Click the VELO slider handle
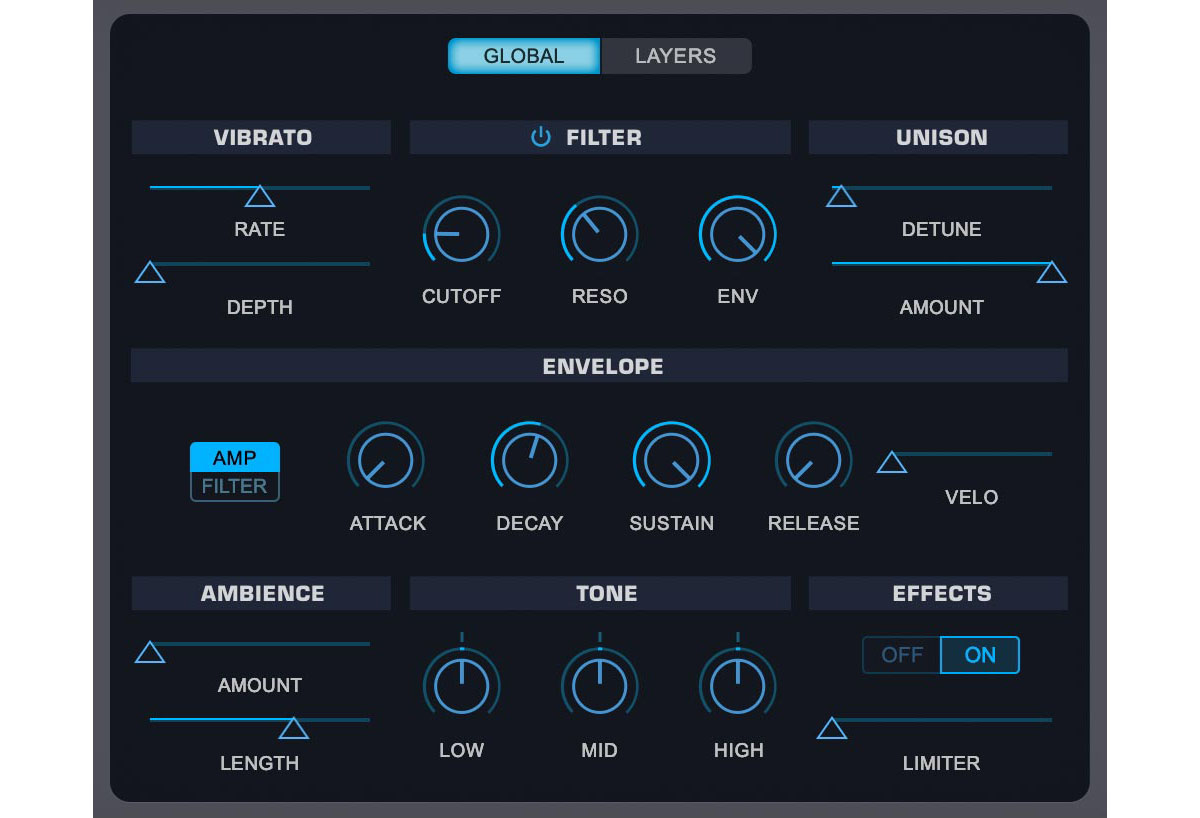Screen dimensions: 1200x818 click(x=892, y=462)
